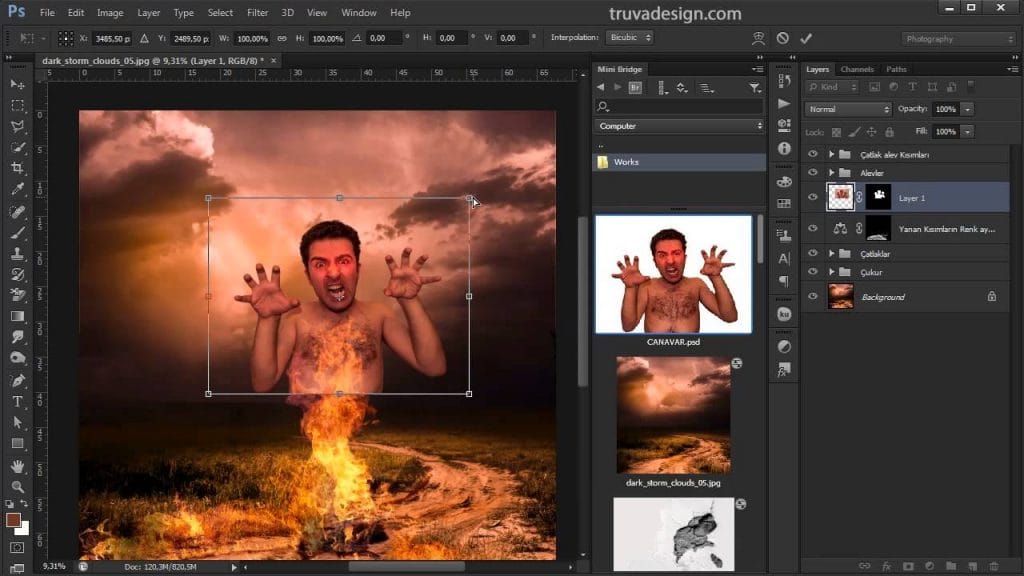Toggle visibility of the Alevler group
The height and width of the screenshot is (576, 1024).
tap(812, 173)
